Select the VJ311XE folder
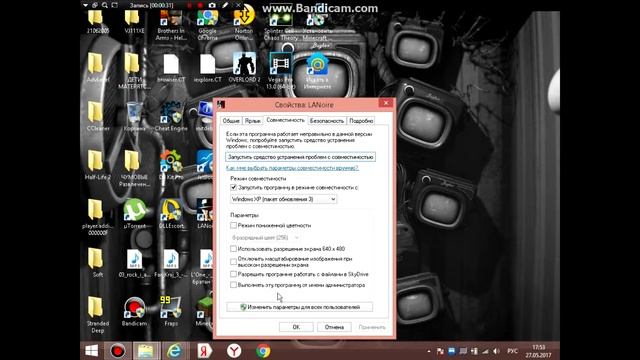 (134, 22)
